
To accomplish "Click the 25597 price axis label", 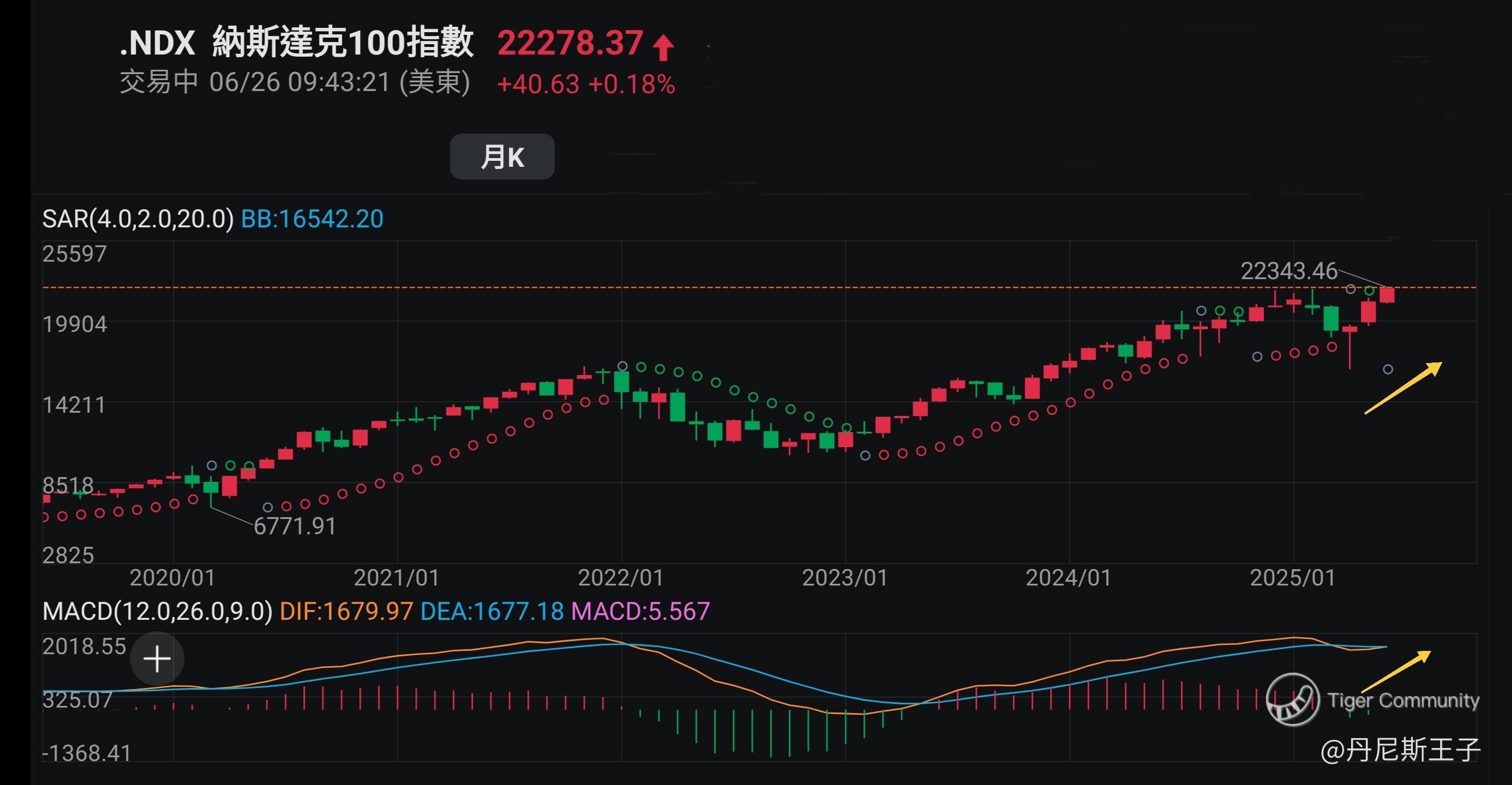I will pyautogui.click(x=75, y=254).
